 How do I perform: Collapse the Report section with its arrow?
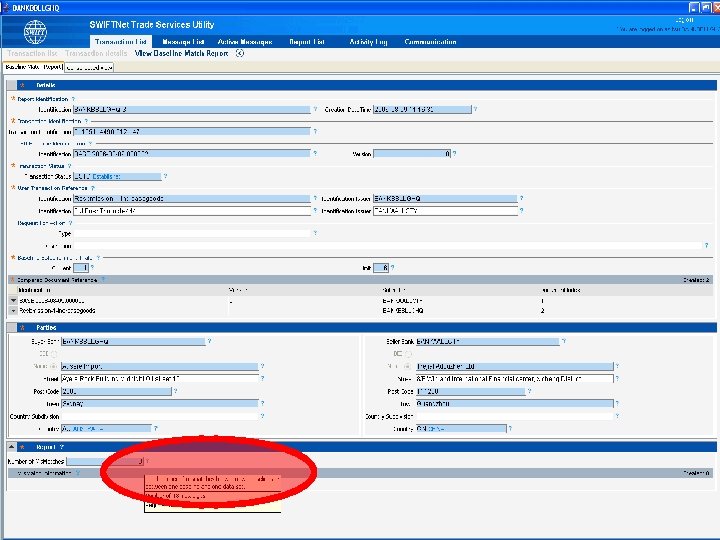click(11, 447)
